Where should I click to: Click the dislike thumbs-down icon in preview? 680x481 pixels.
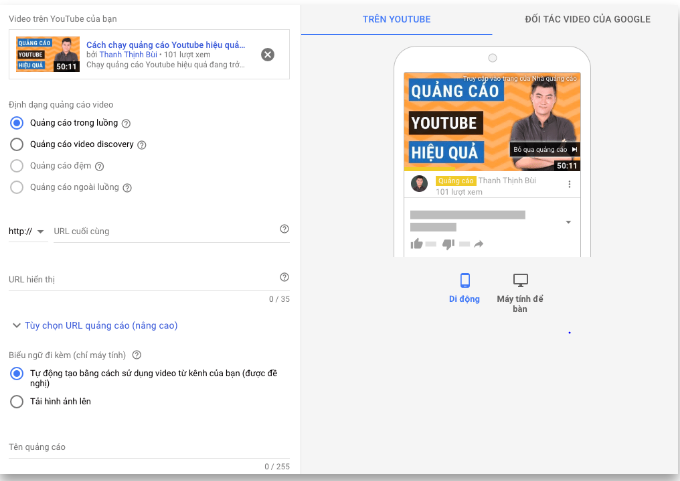point(448,244)
